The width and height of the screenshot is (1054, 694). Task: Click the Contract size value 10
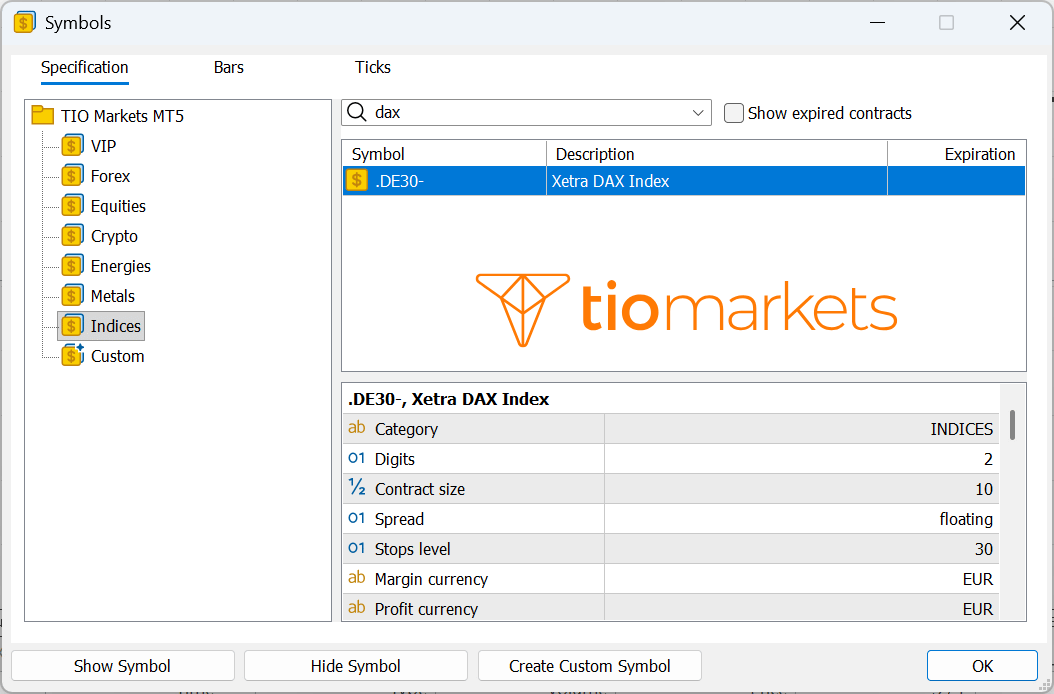click(984, 489)
